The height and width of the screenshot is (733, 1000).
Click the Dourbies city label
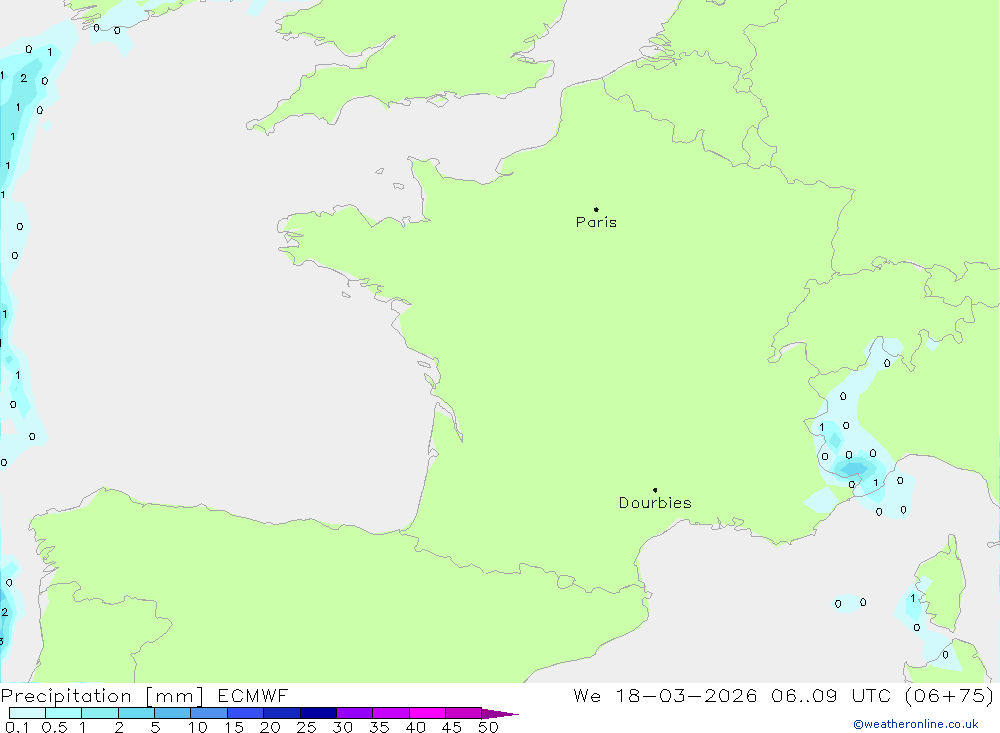pos(655,503)
